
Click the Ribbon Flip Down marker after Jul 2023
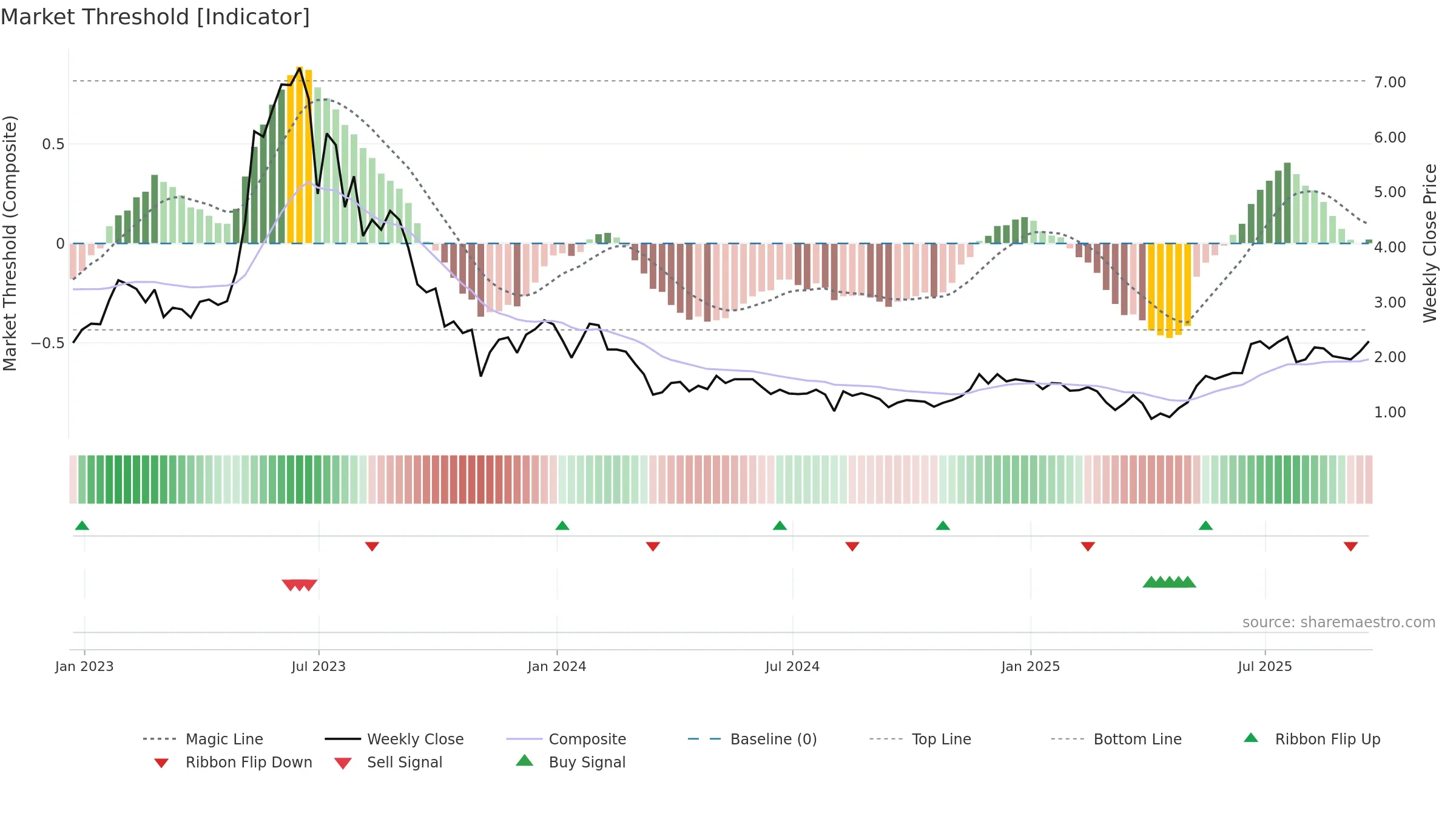372,547
